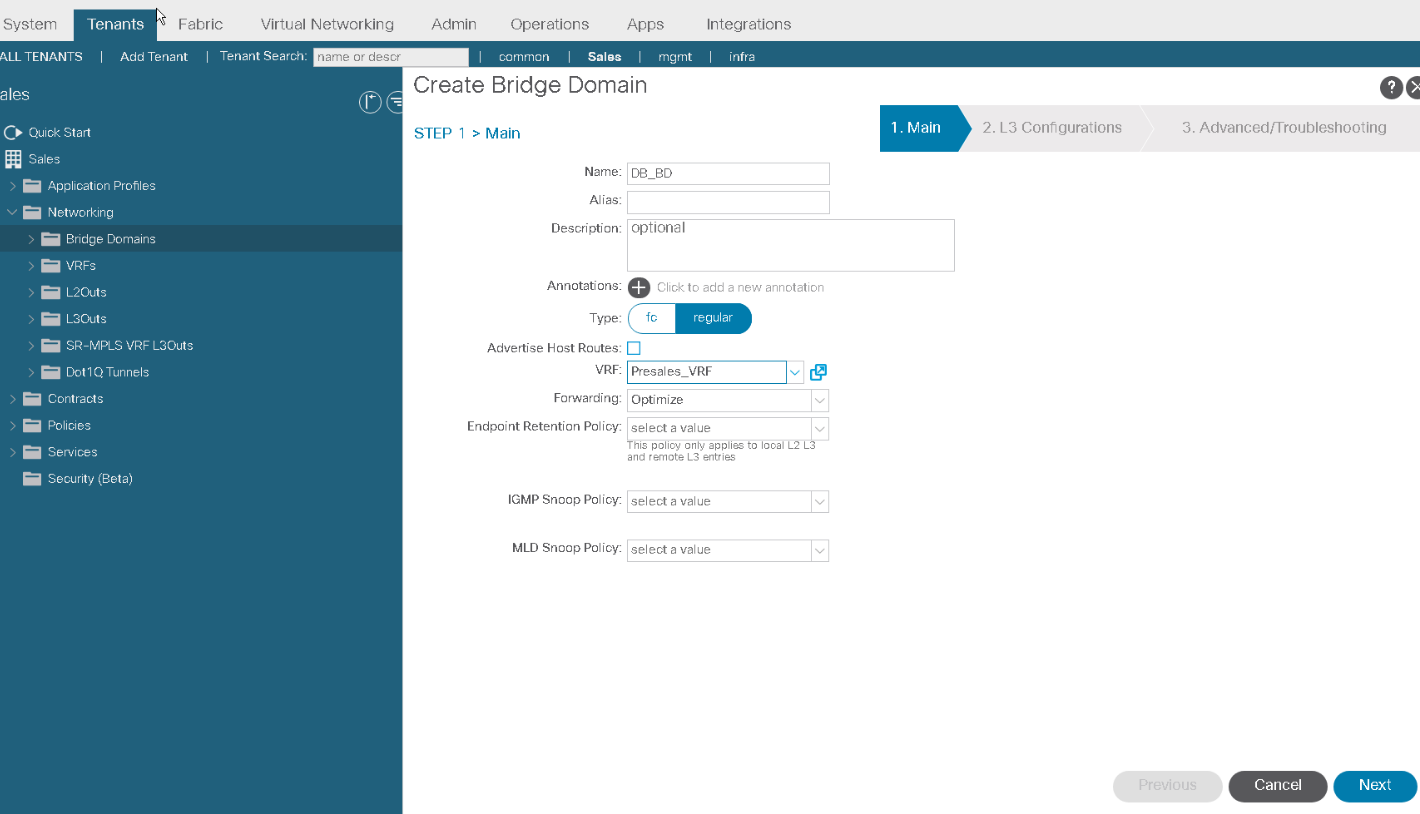The height and width of the screenshot is (814, 1420).
Task: Open the IGMP Snoop Policy dropdown
Action: pyautogui.click(x=819, y=501)
